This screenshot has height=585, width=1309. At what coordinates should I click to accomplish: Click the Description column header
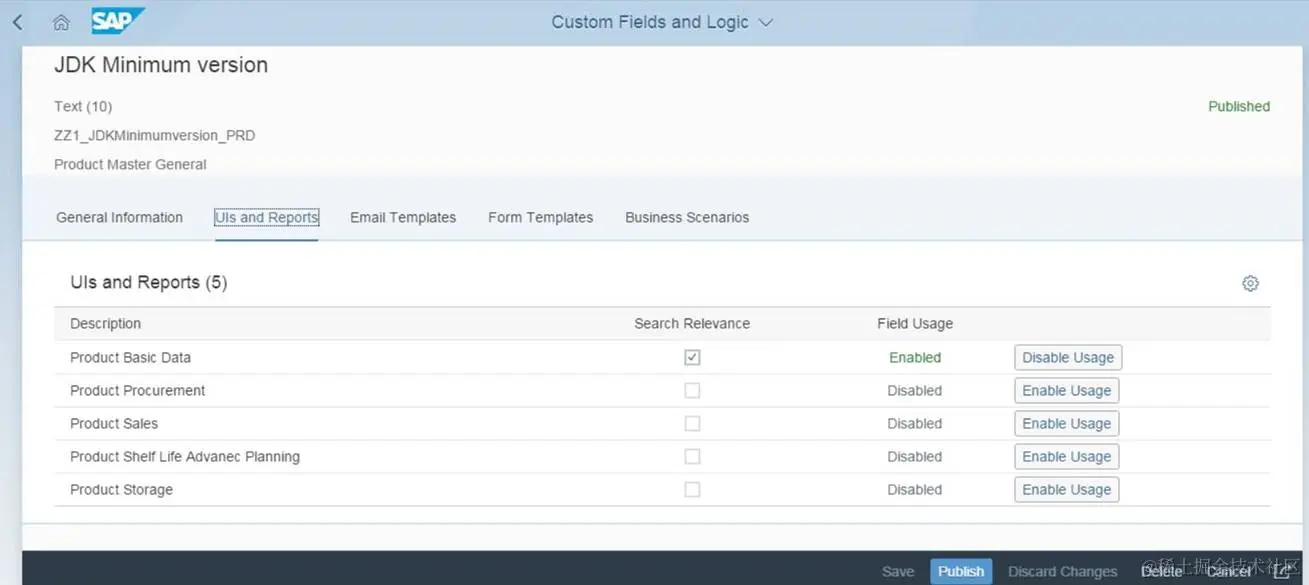(105, 323)
